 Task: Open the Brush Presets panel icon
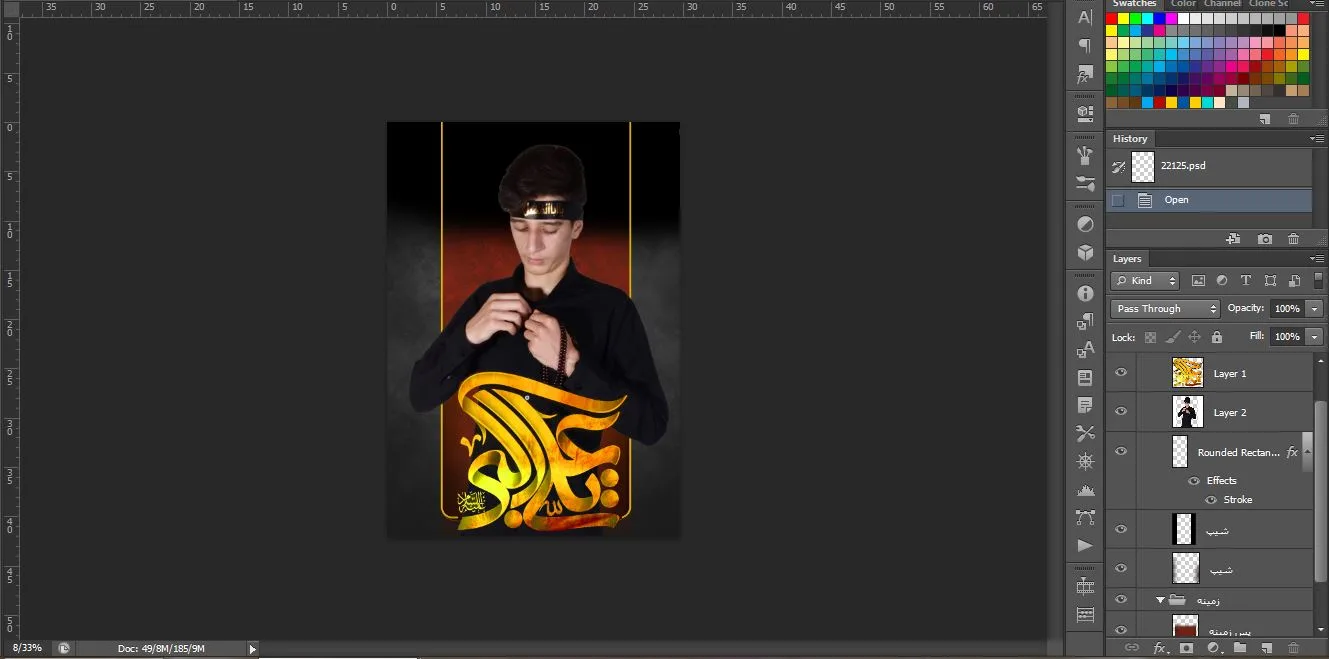(x=1085, y=156)
